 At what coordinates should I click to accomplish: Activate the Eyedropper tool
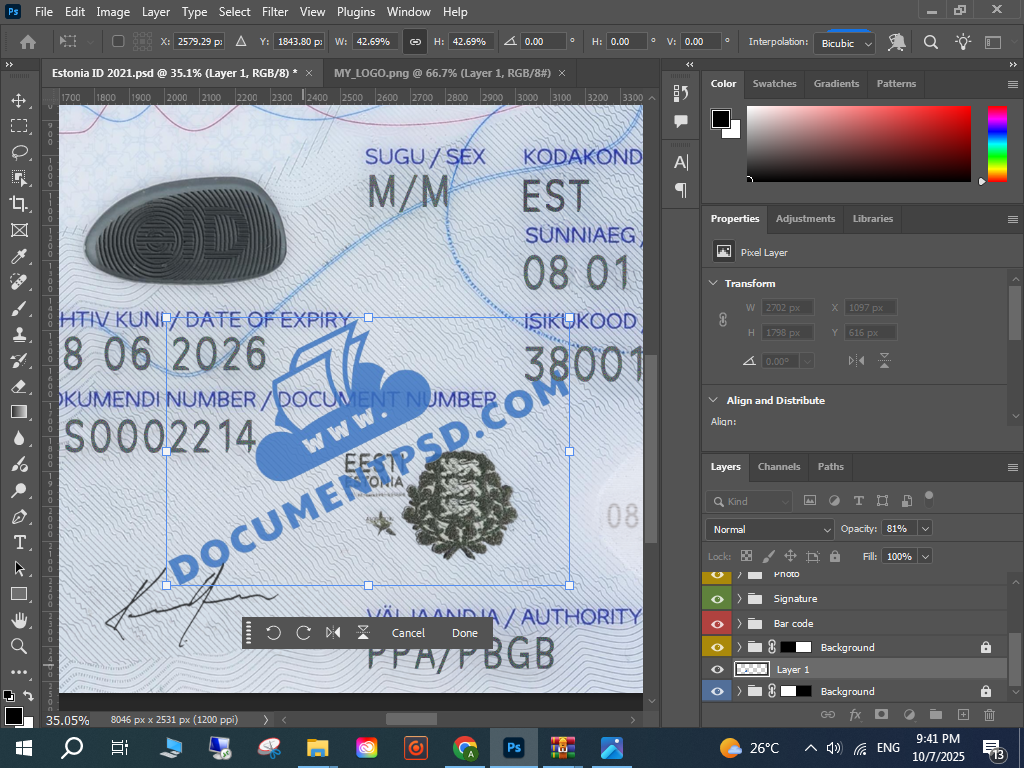tap(19, 256)
